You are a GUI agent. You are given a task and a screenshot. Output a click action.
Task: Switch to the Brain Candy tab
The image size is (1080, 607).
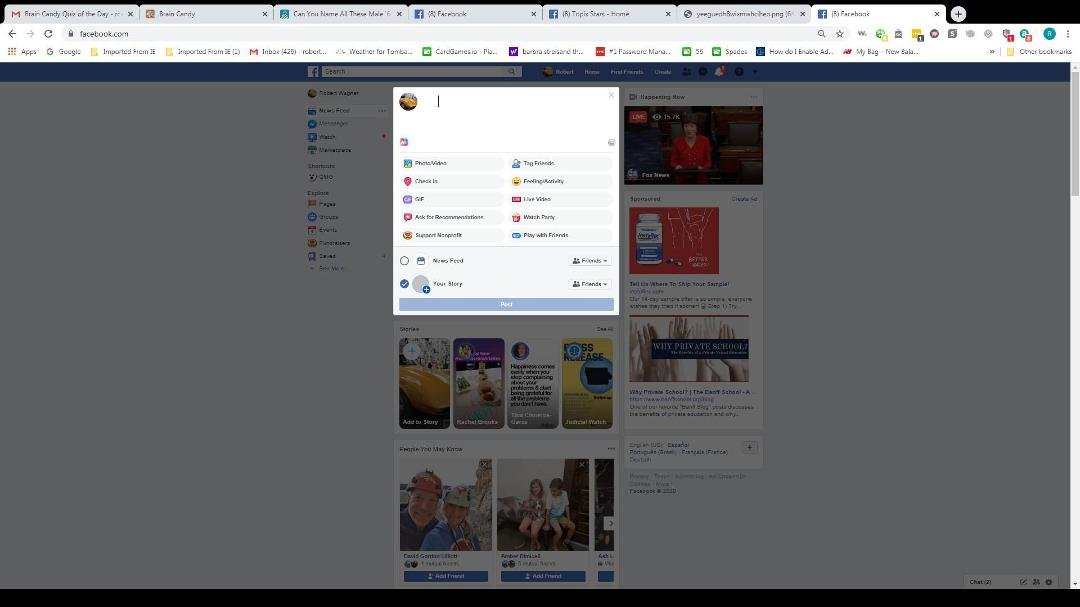(205, 14)
